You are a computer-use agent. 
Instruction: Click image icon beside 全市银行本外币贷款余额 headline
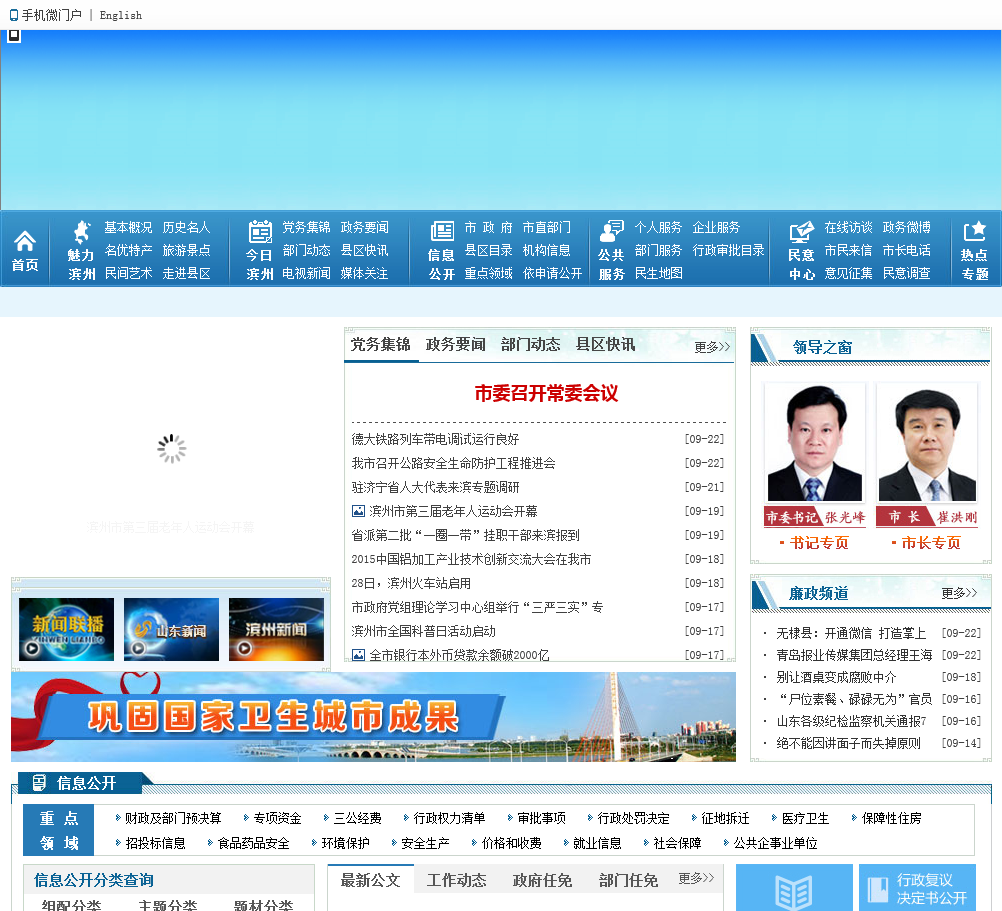358,655
